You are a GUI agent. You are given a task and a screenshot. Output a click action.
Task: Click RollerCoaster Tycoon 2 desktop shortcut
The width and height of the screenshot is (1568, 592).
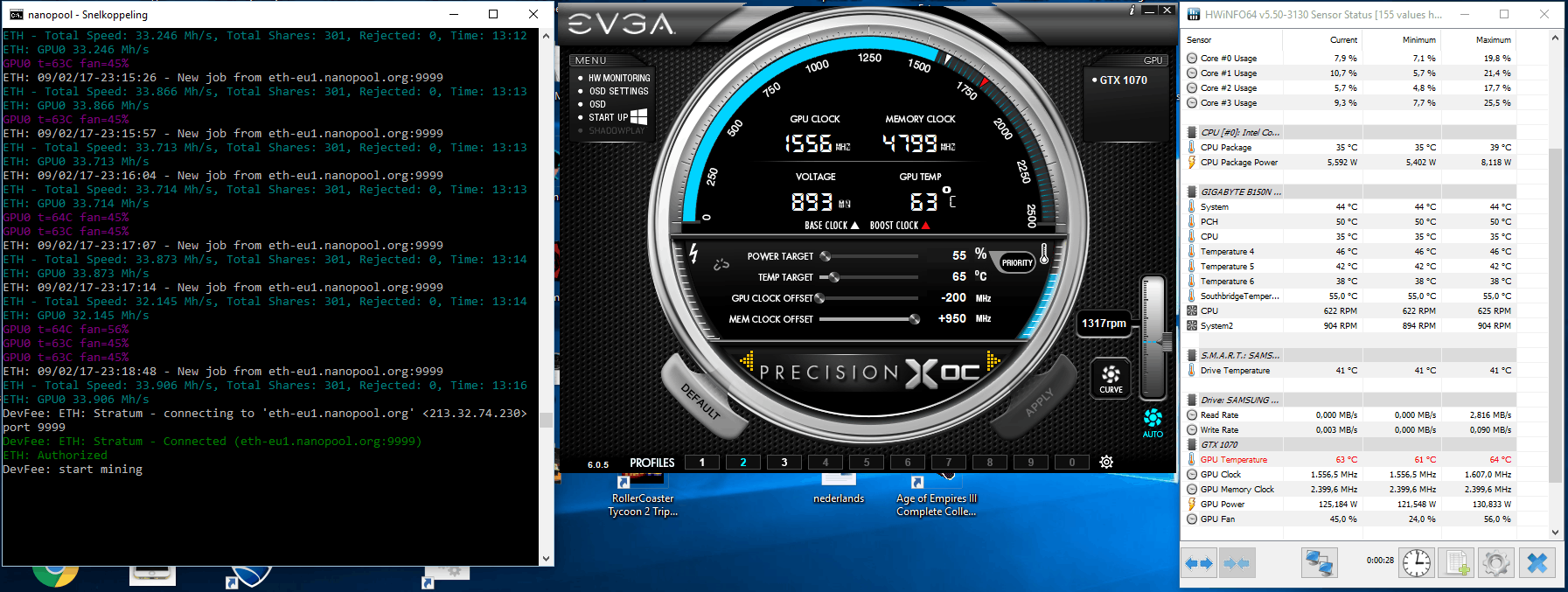(643, 495)
